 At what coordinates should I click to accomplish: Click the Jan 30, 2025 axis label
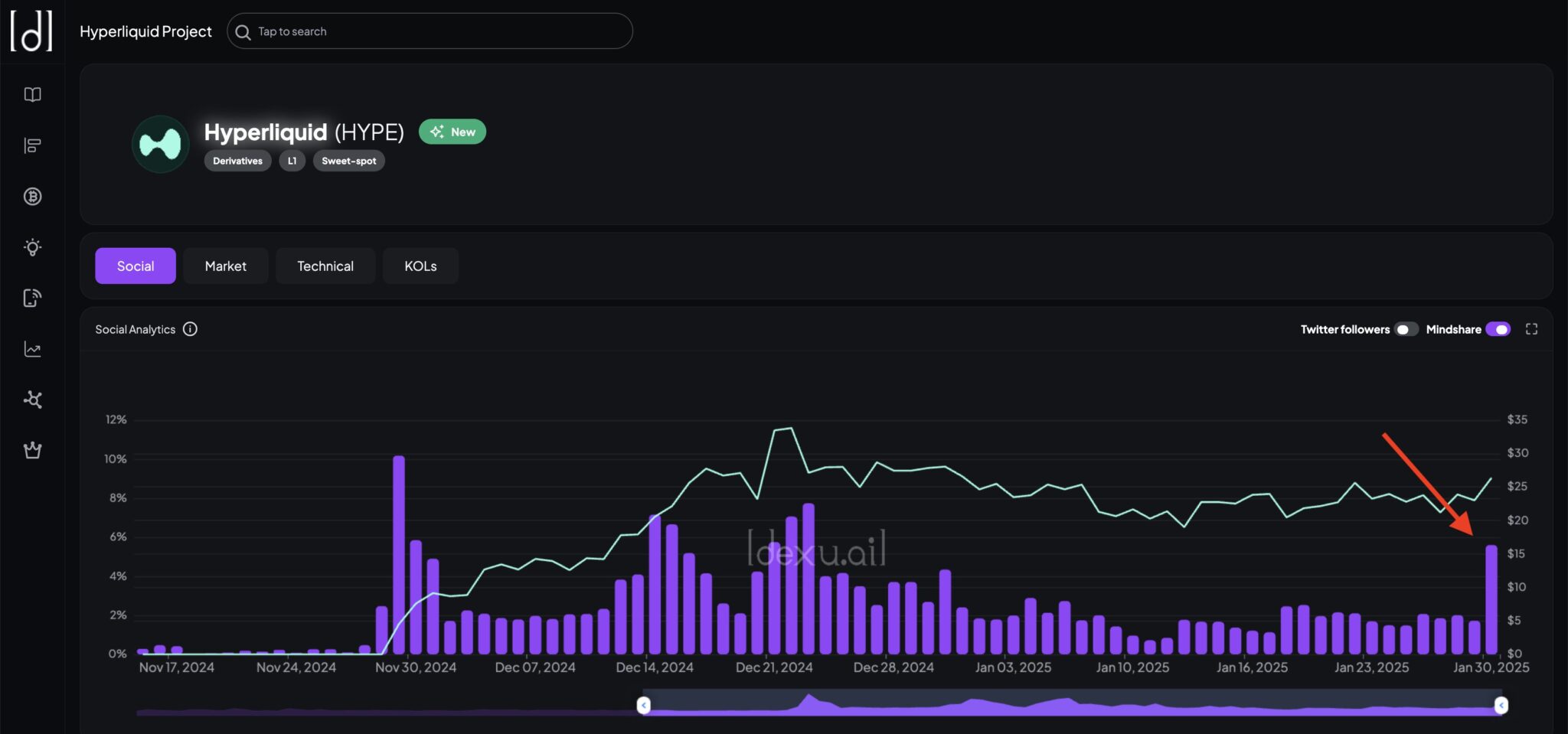tap(1491, 667)
